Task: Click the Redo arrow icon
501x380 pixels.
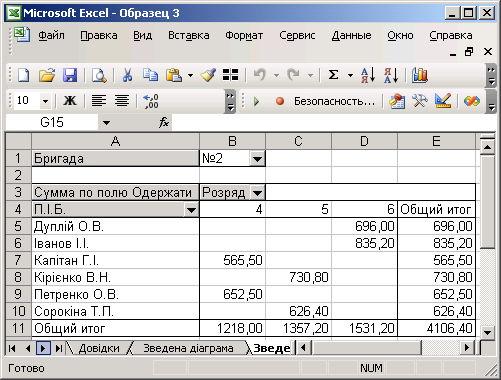Action: point(293,75)
